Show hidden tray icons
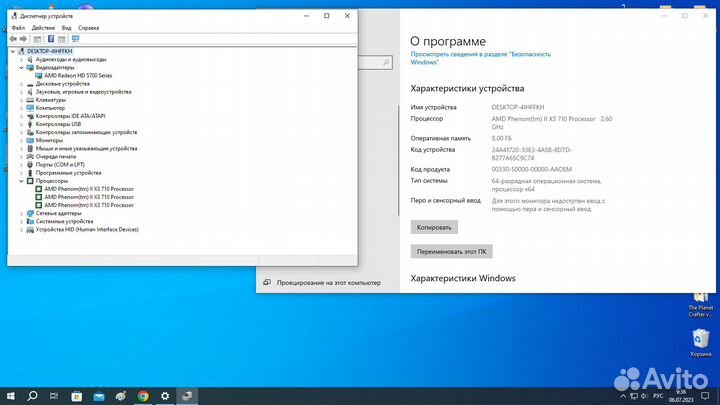This screenshot has height=405, width=720. click(x=623, y=396)
